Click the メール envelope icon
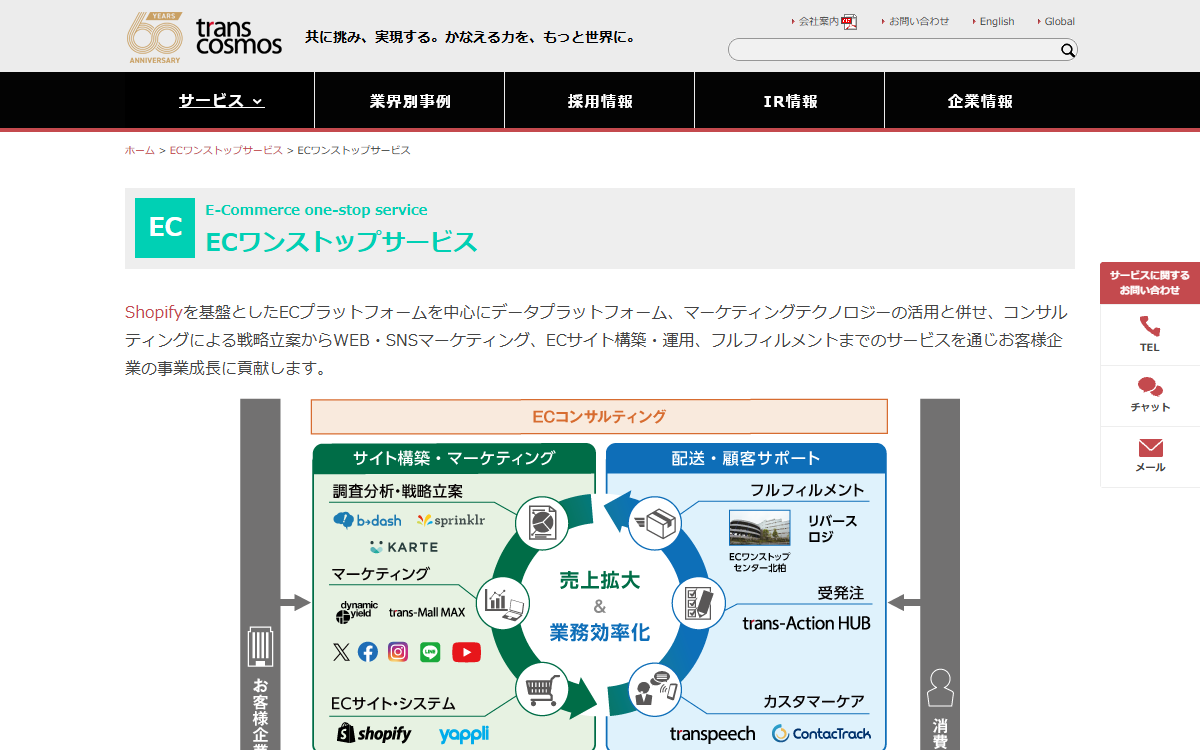Image resolution: width=1200 pixels, height=750 pixels. (x=1150, y=448)
